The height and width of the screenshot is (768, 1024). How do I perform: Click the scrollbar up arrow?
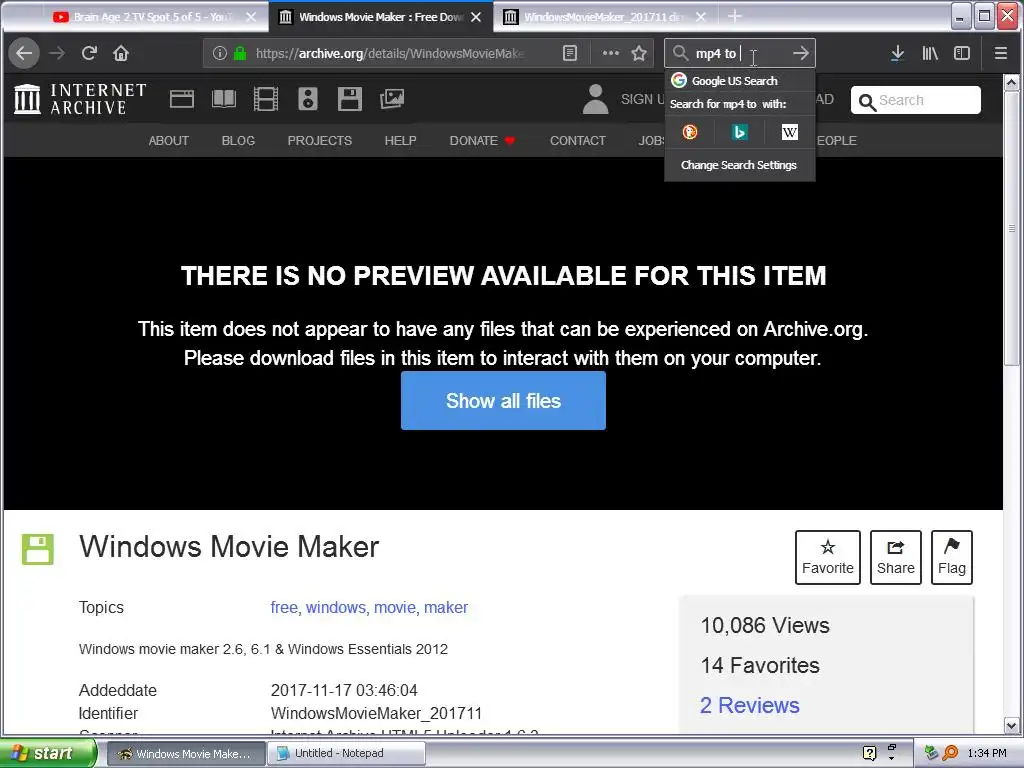click(1011, 82)
